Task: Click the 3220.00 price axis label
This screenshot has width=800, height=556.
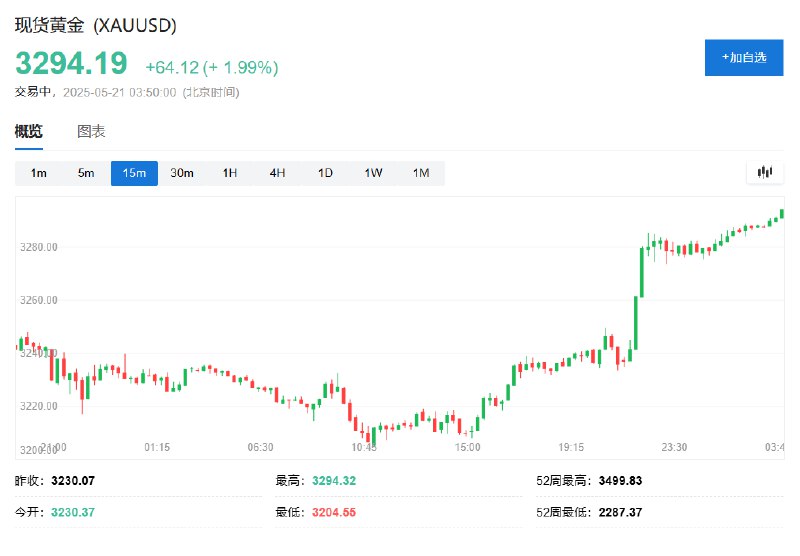Action: point(39,407)
